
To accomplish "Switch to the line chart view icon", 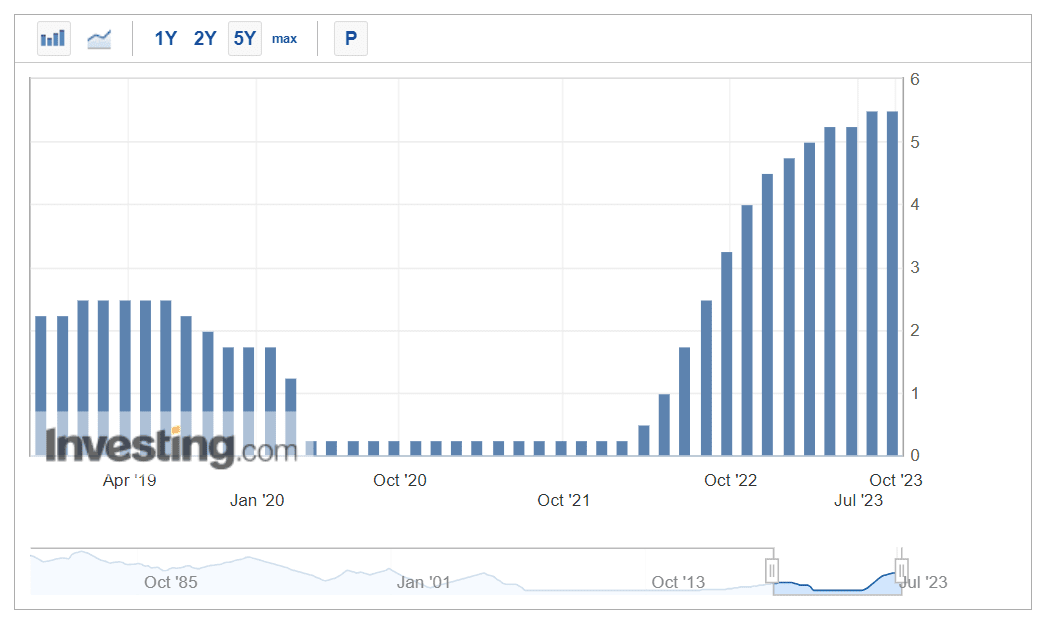I will click(99, 39).
